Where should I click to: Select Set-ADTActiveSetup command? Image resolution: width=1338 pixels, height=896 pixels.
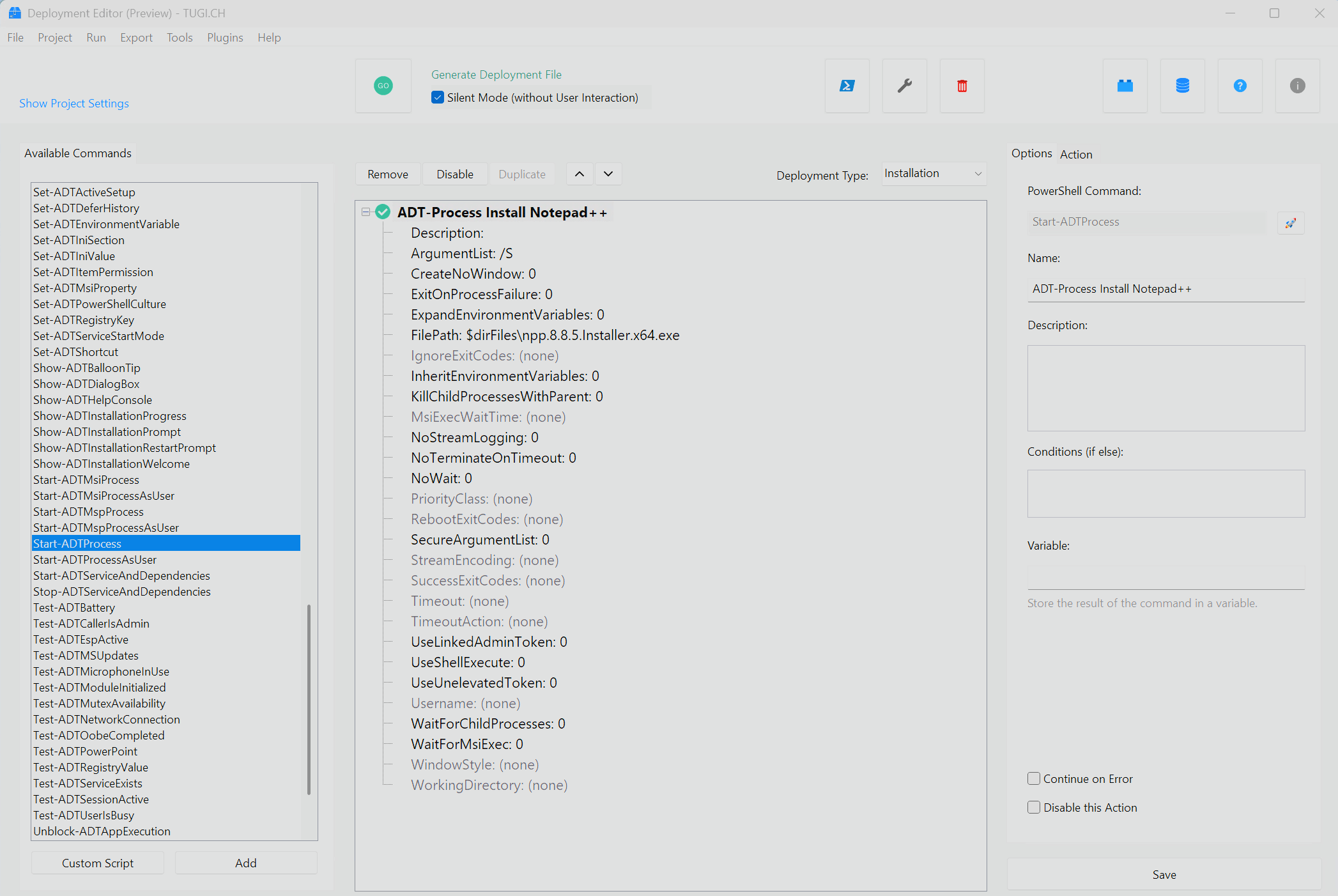pyautogui.click(x=84, y=192)
